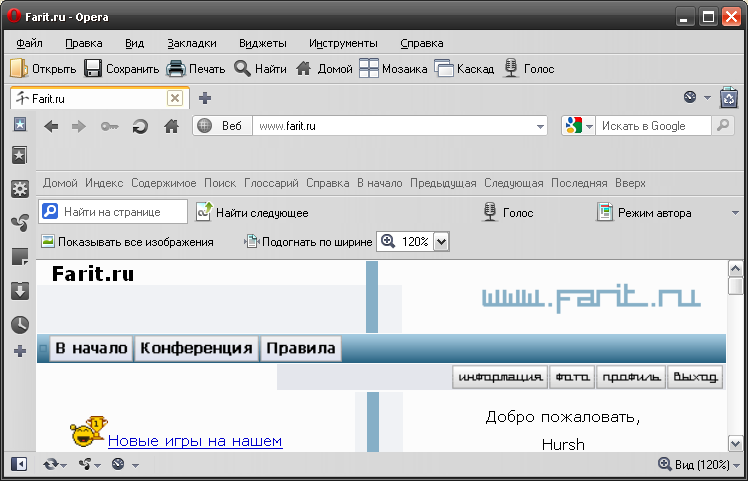Toggle the panel sidebar with bottom-left button
The image size is (748, 481).
19,464
